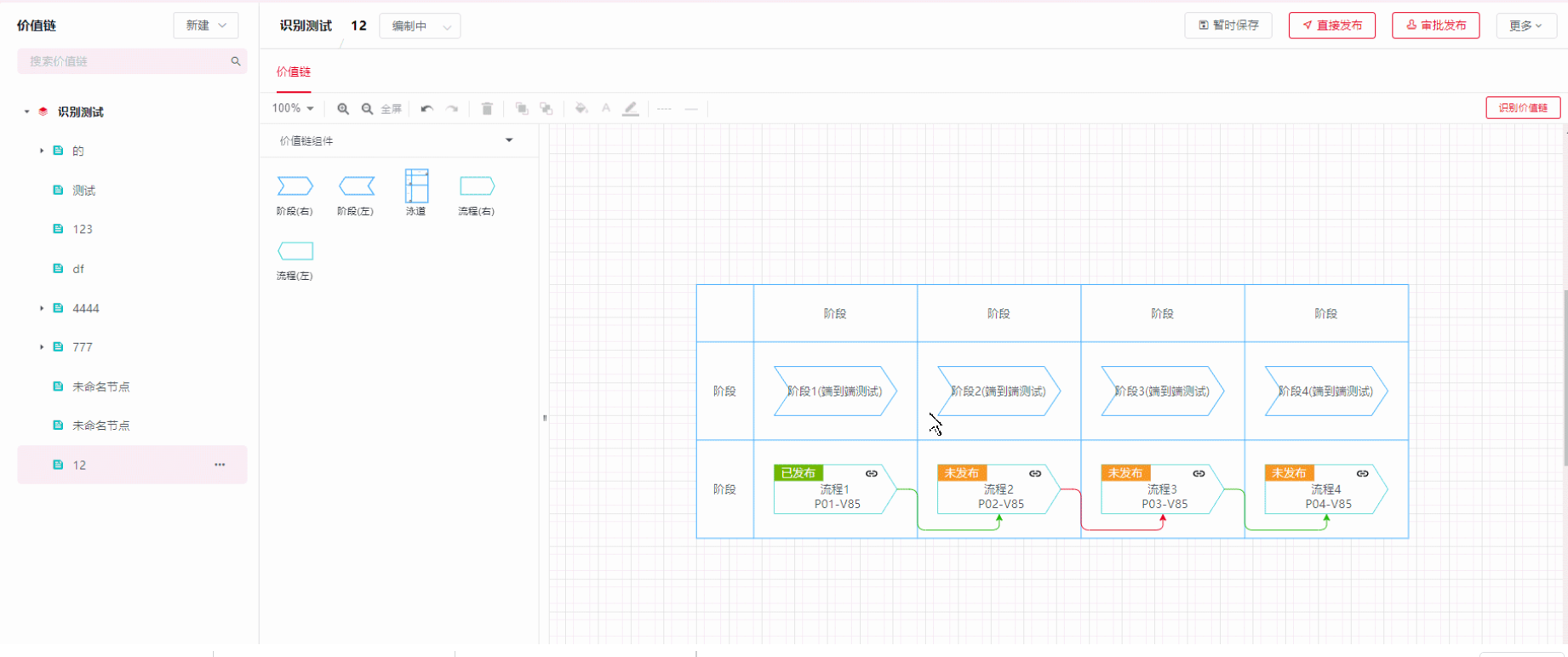Viewport: 1568px width, 657px height.
Task: Click the 全屏 fullscreen toolbar button
Action: coord(392,109)
